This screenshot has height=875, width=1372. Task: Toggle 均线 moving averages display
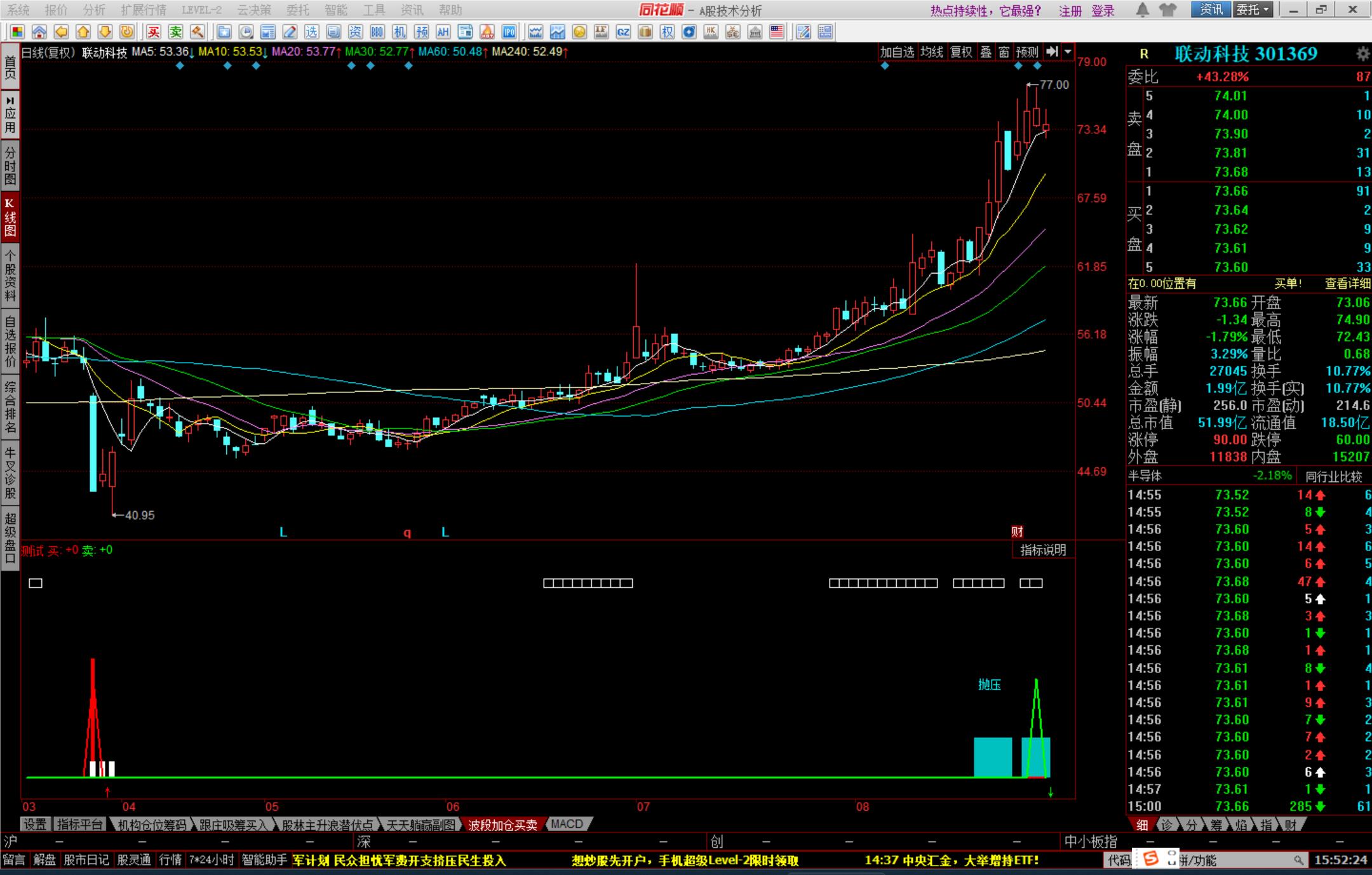[x=932, y=52]
